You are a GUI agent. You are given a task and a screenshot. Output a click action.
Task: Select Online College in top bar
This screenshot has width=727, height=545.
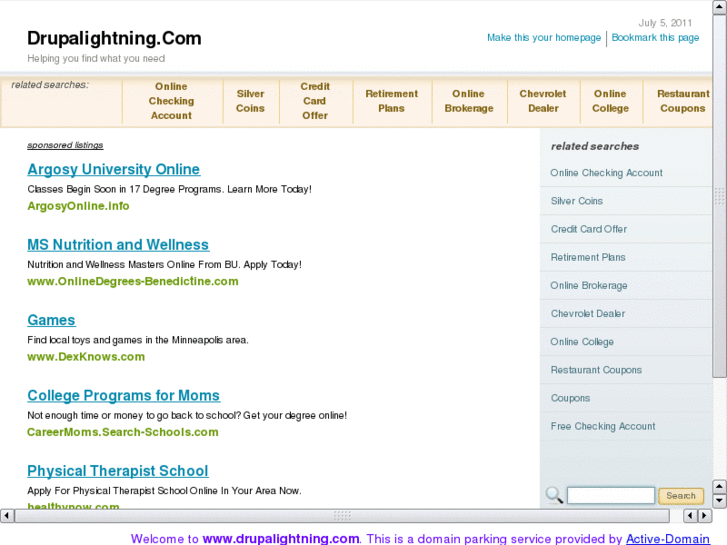tap(610, 101)
